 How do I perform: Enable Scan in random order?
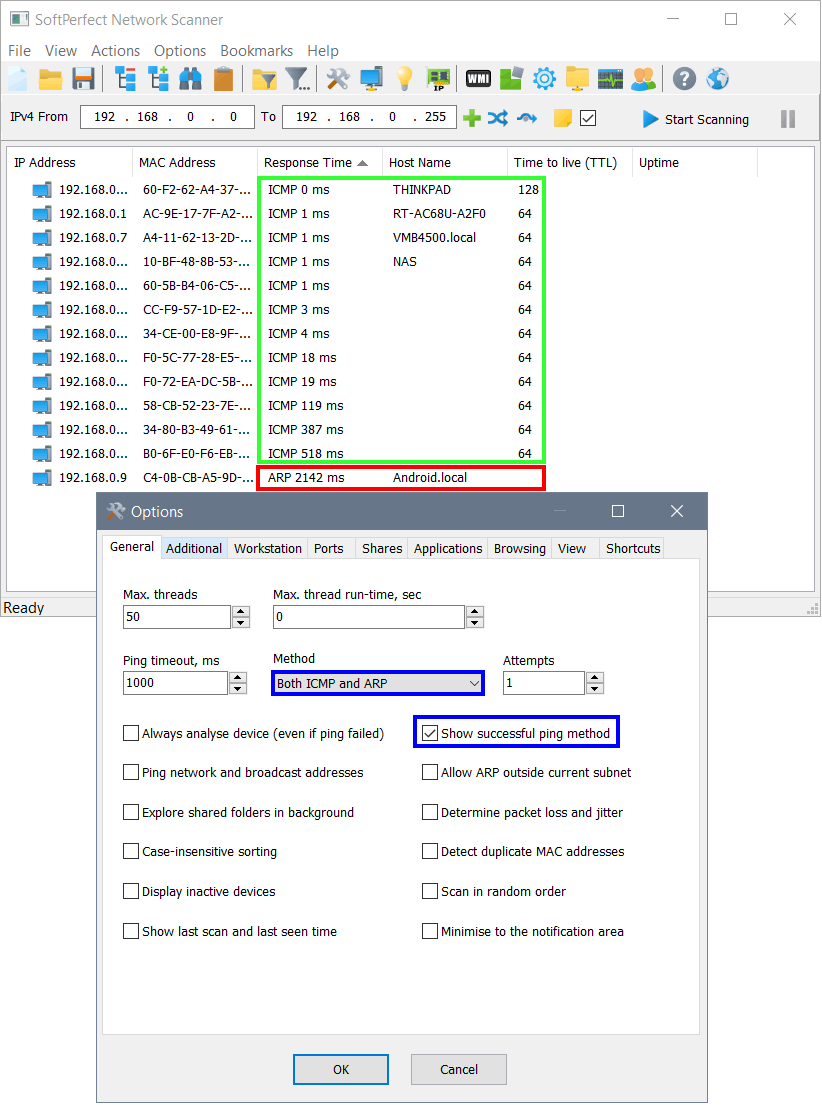(429, 891)
